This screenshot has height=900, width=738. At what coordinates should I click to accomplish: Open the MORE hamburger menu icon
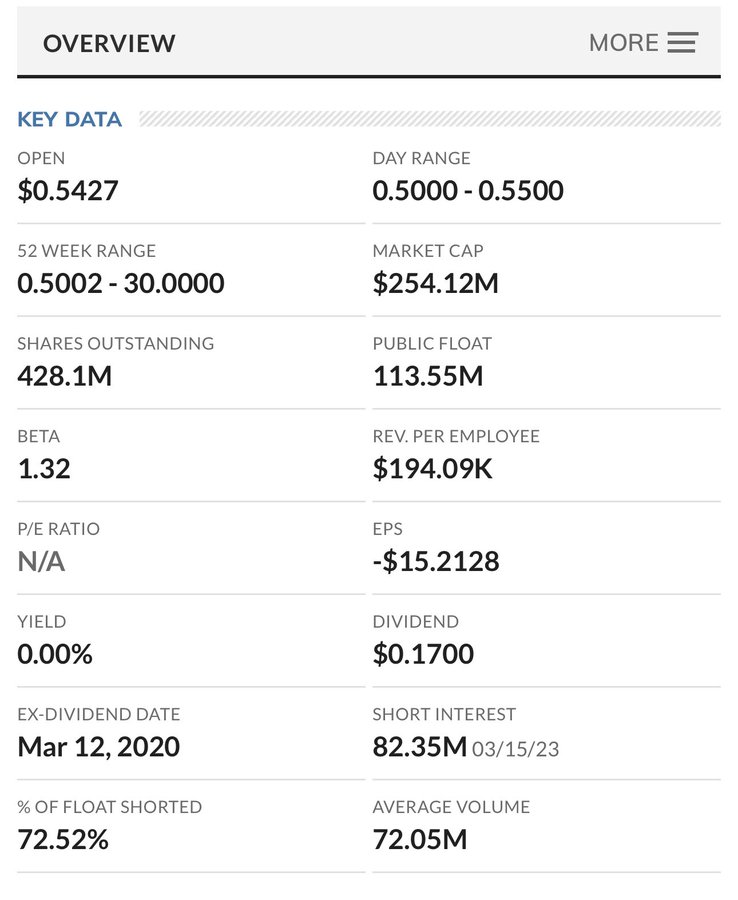[682, 43]
